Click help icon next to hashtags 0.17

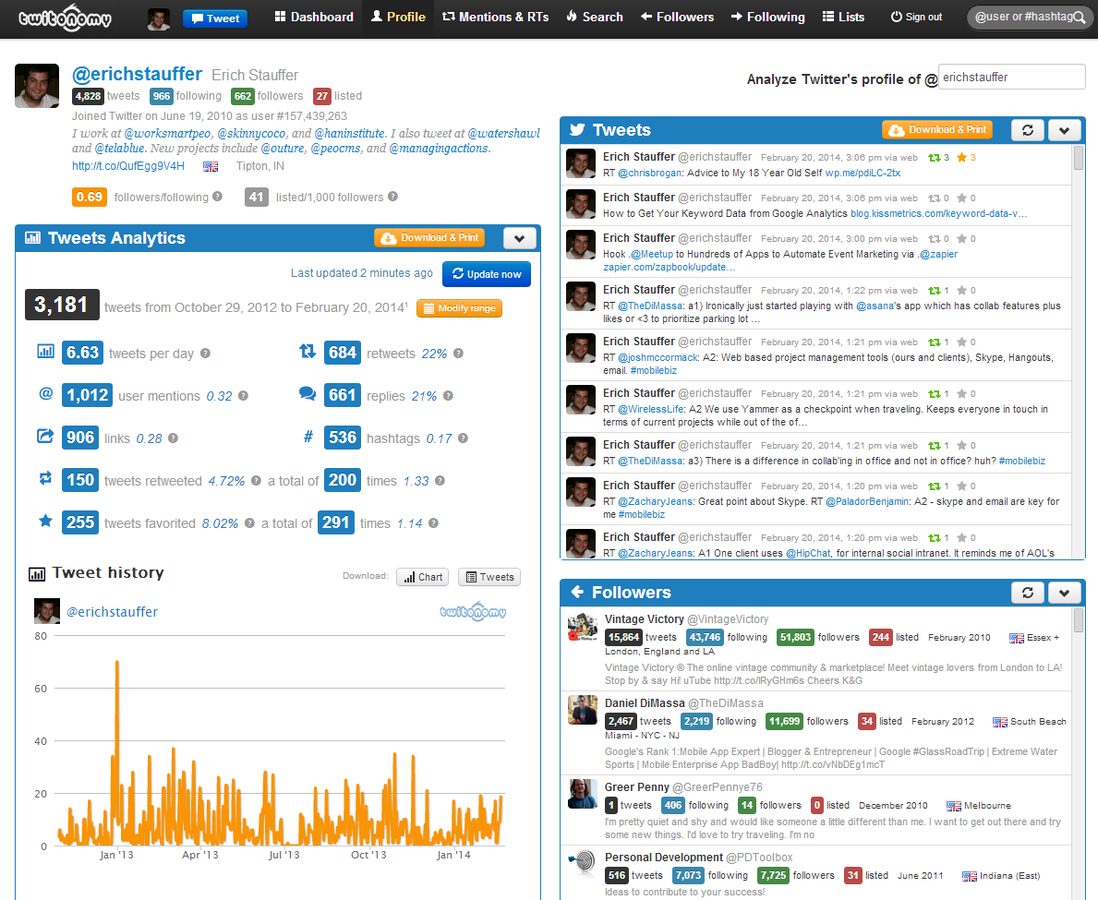click(x=463, y=438)
